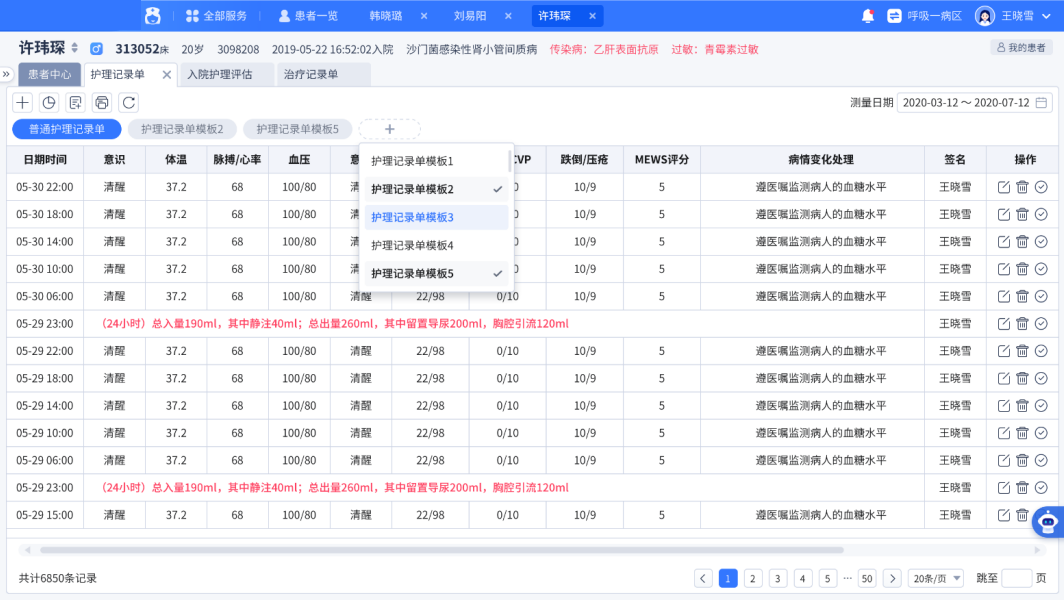Edit the 05-30 22:00 record with pencil icon
The height and width of the screenshot is (600, 1064).
(x=1003, y=186)
